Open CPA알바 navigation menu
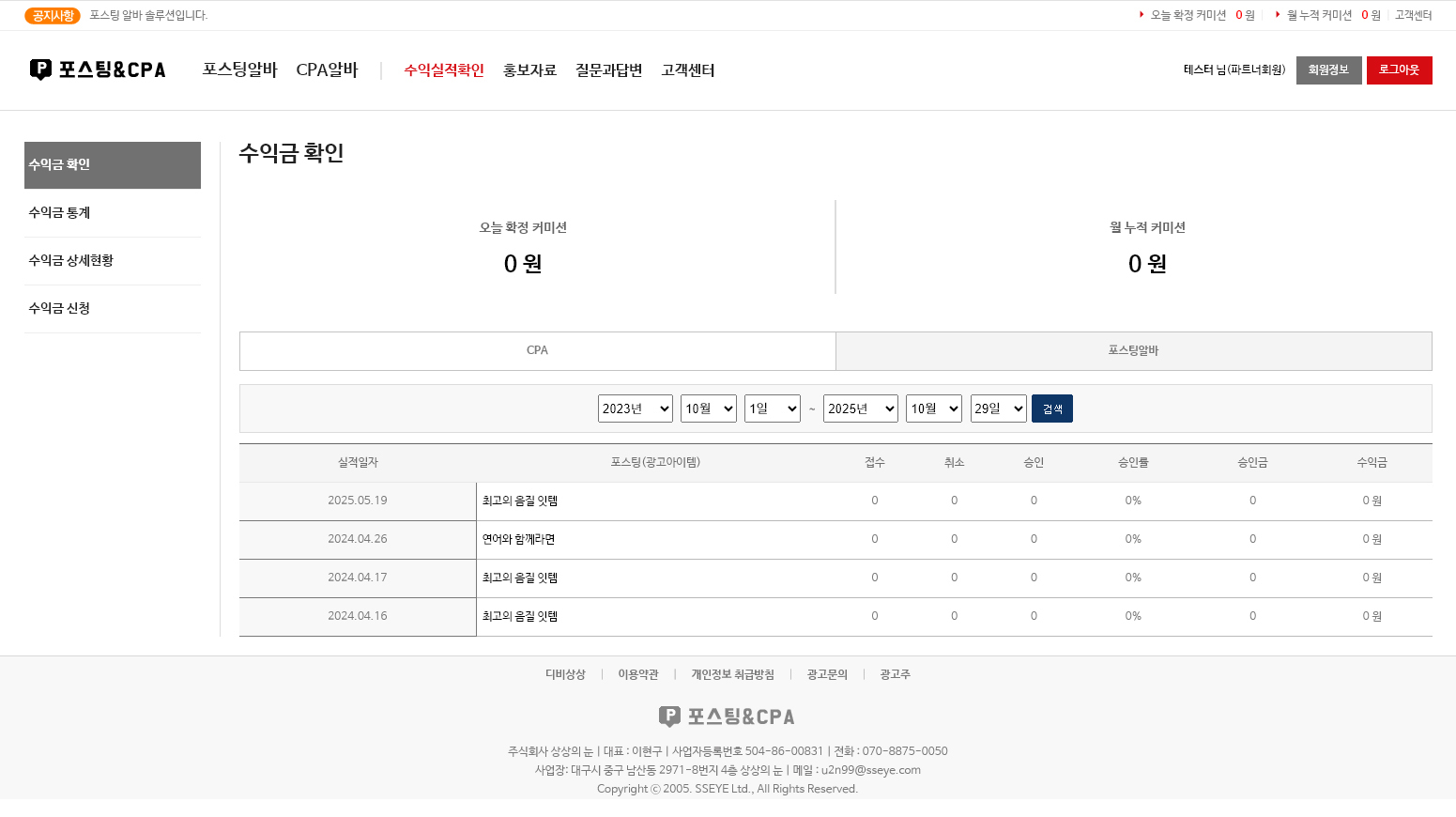The height and width of the screenshot is (817, 1456). point(327,70)
